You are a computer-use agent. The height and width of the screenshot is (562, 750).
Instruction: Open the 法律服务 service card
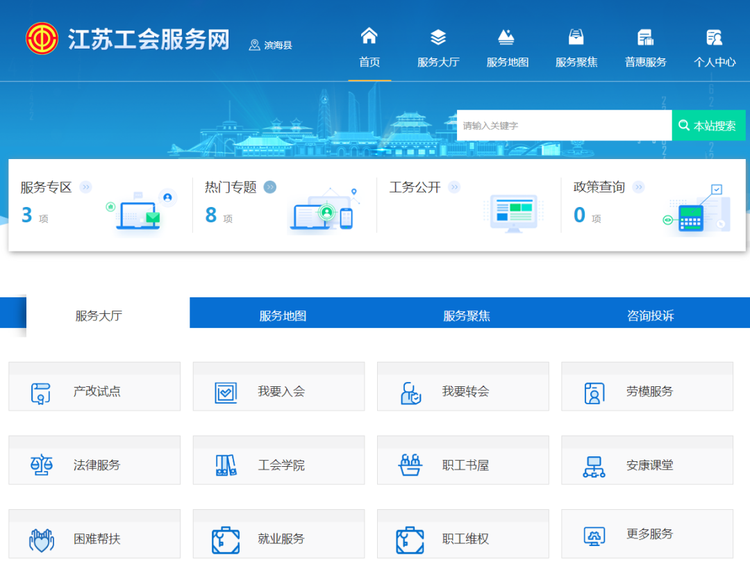pos(95,460)
